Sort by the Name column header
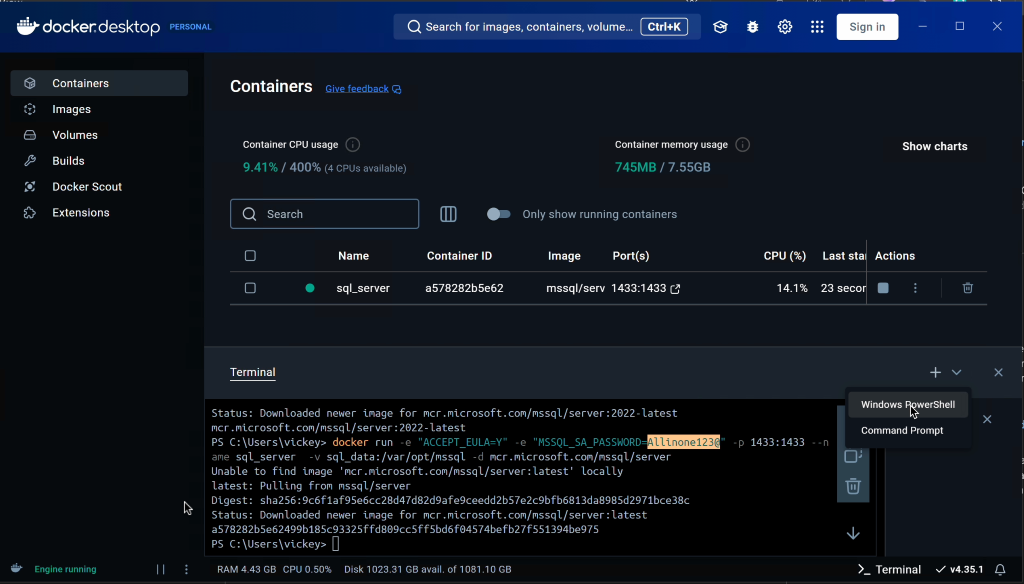The image size is (1024, 584). click(353, 256)
